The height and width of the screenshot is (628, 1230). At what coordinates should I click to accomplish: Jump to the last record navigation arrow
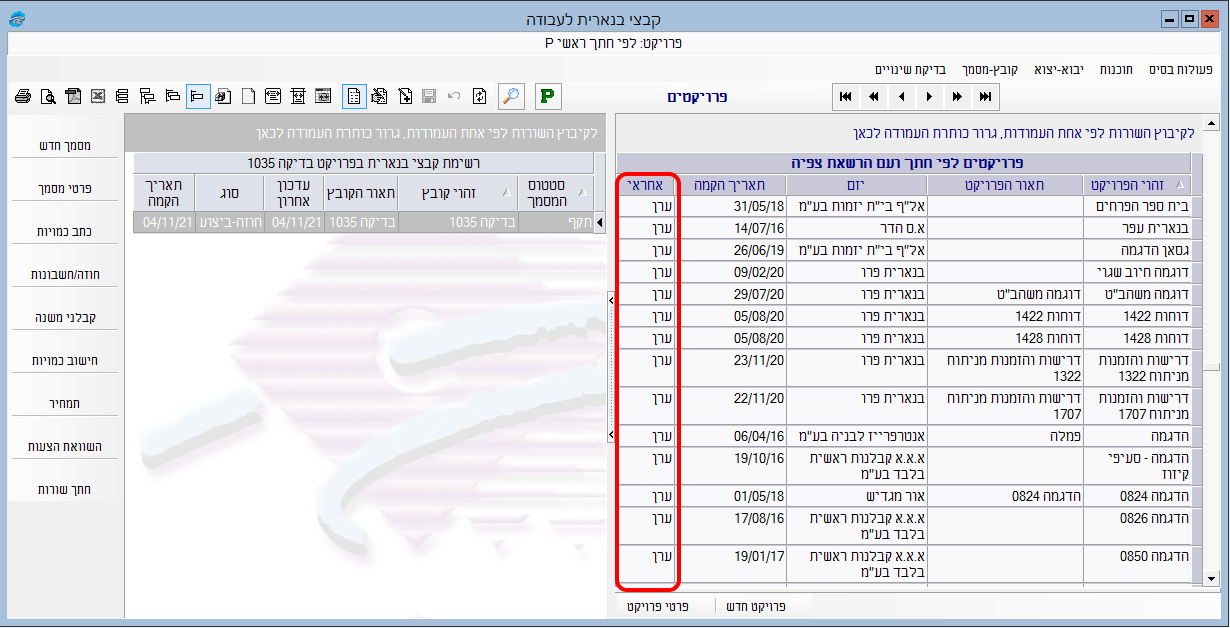pyautogui.click(x=986, y=97)
